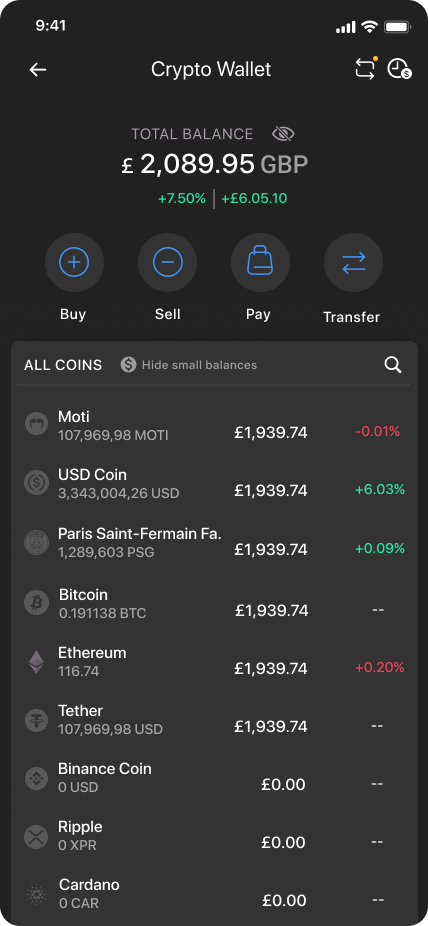Tap the Transfer arrows icon
The height and width of the screenshot is (926, 428).
[x=354, y=262]
